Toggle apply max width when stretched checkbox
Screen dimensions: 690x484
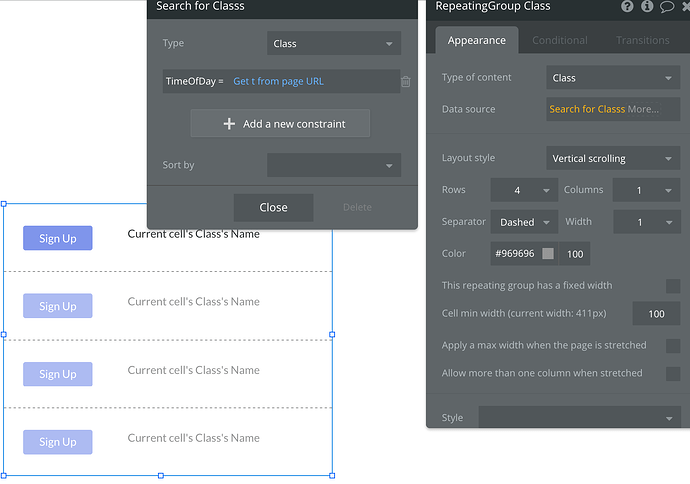[x=673, y=345]
